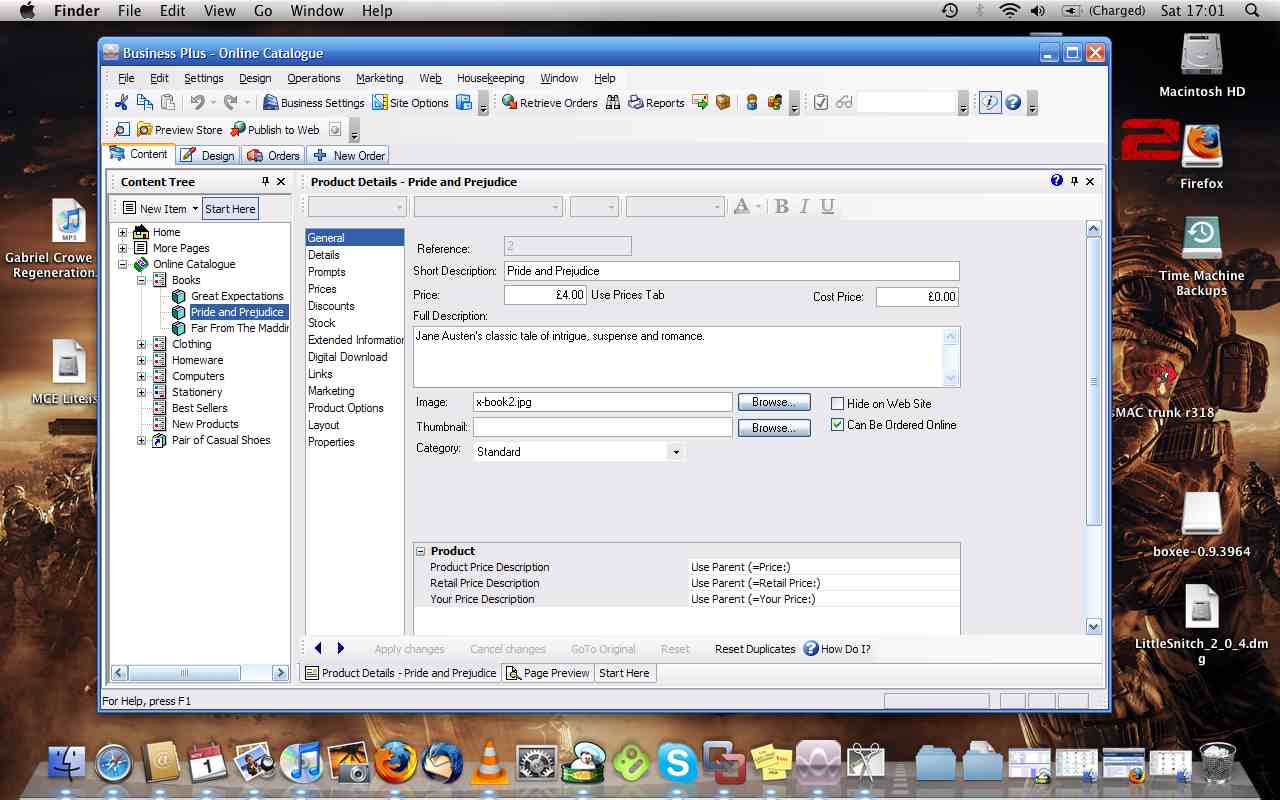1280x800 pixels.
Task: Click the Cut scissors icon in toolbar
Action: [121, 102]
